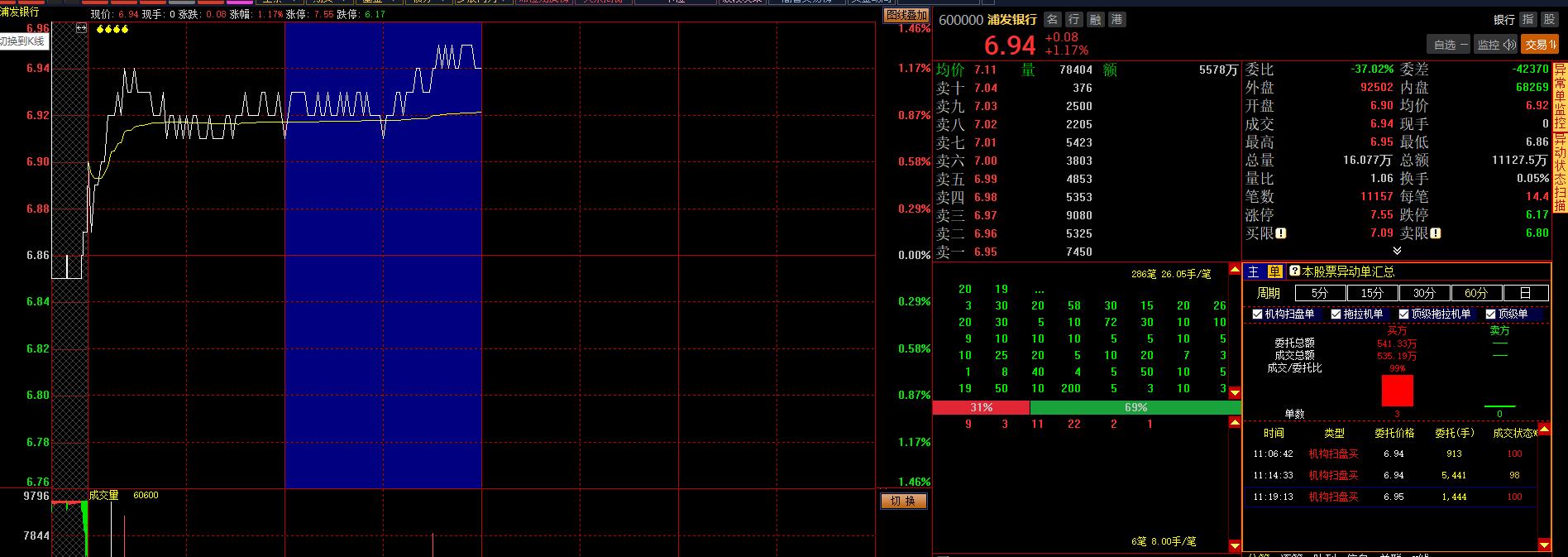Click the 融 margin trading tag icon
Image resolution: width=1568 pixels, height=557 pixels.
coord(1095,20)
